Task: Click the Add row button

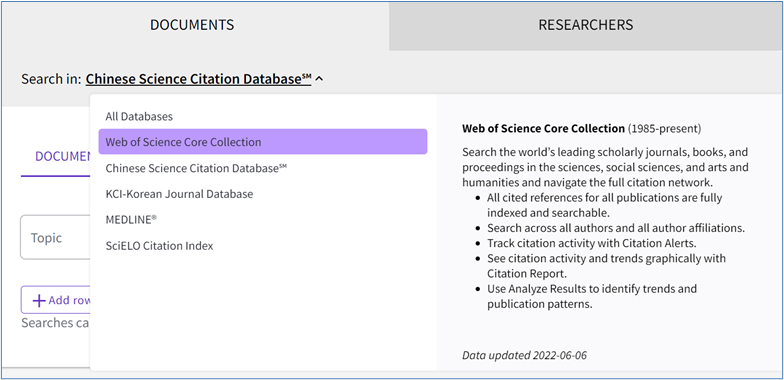Action: (56, 300)
